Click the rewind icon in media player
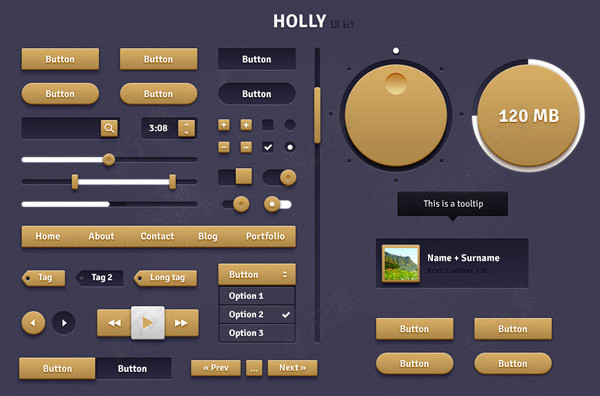This screenshot has width=600, height=396. tap(114, 323)
